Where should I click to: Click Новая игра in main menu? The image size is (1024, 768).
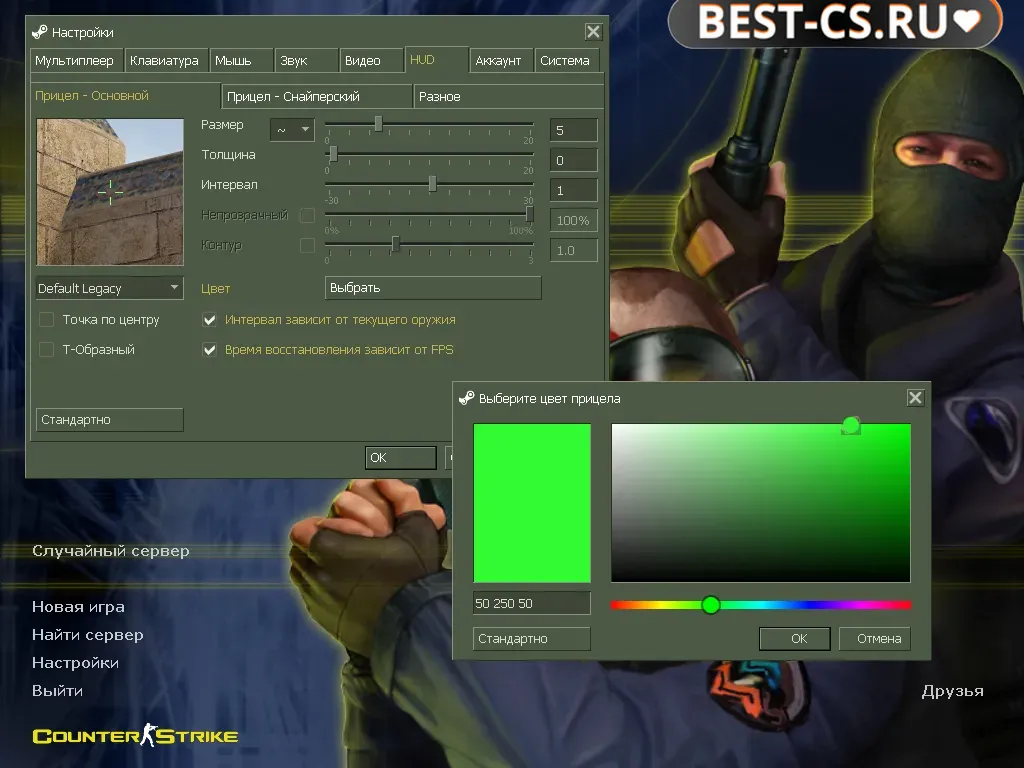[x=78, y=607]
